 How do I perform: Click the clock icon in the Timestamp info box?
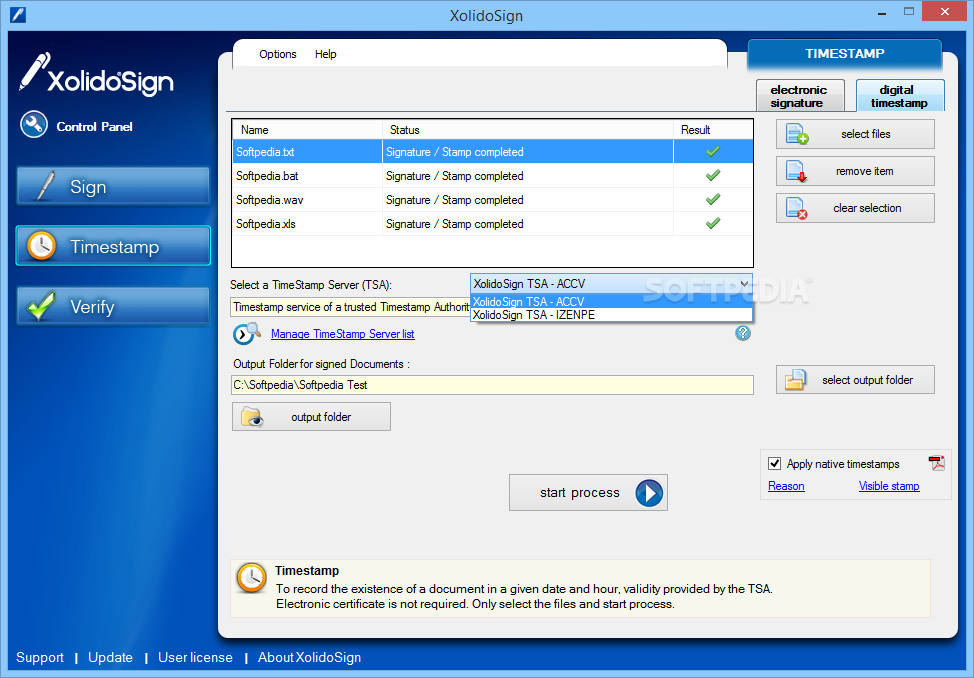252,578
